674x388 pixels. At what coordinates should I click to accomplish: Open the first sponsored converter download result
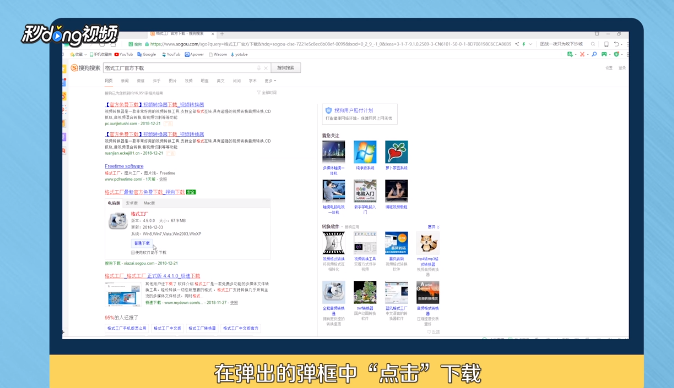click(155, 104)
